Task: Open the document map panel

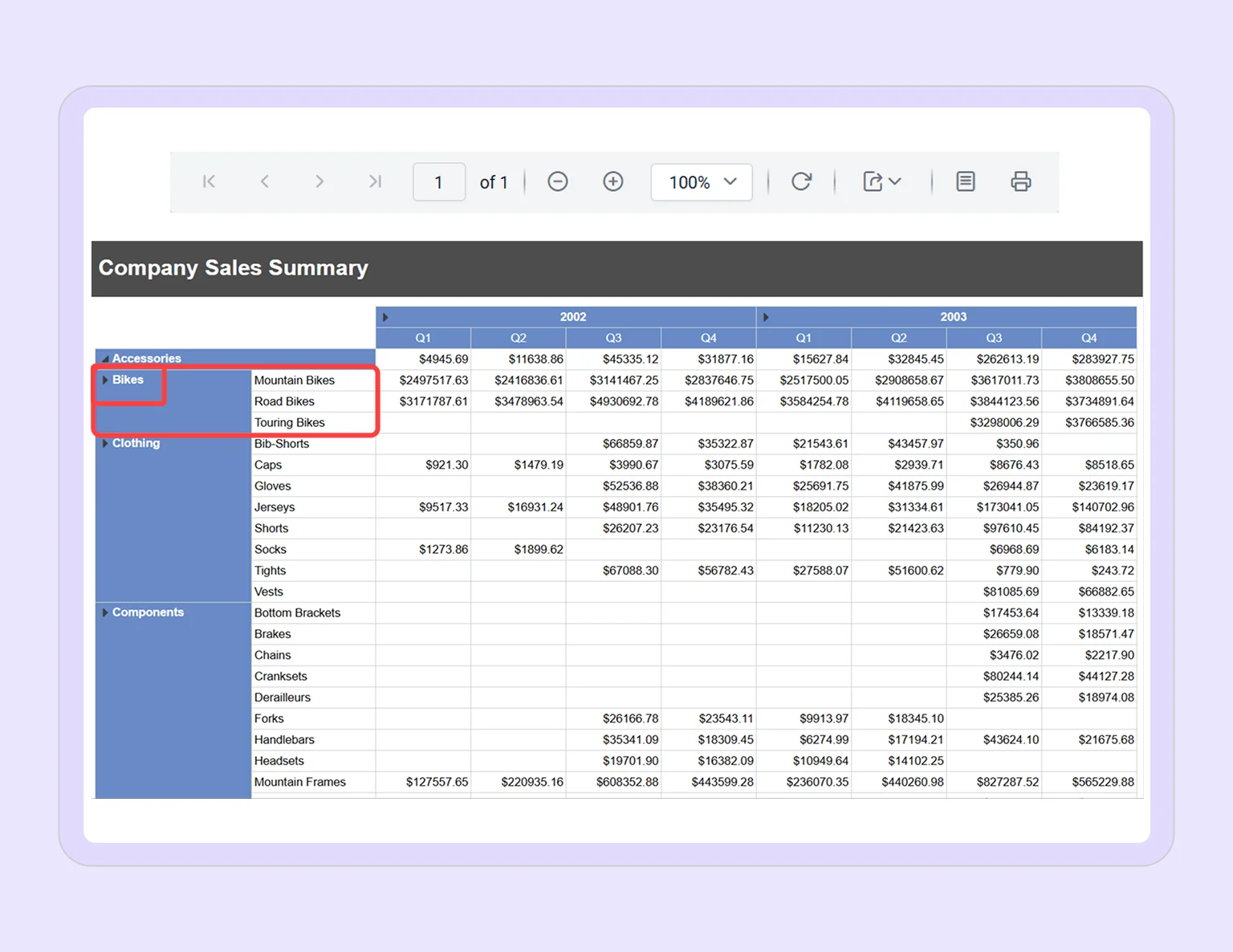Action: (x=965, y=181)
